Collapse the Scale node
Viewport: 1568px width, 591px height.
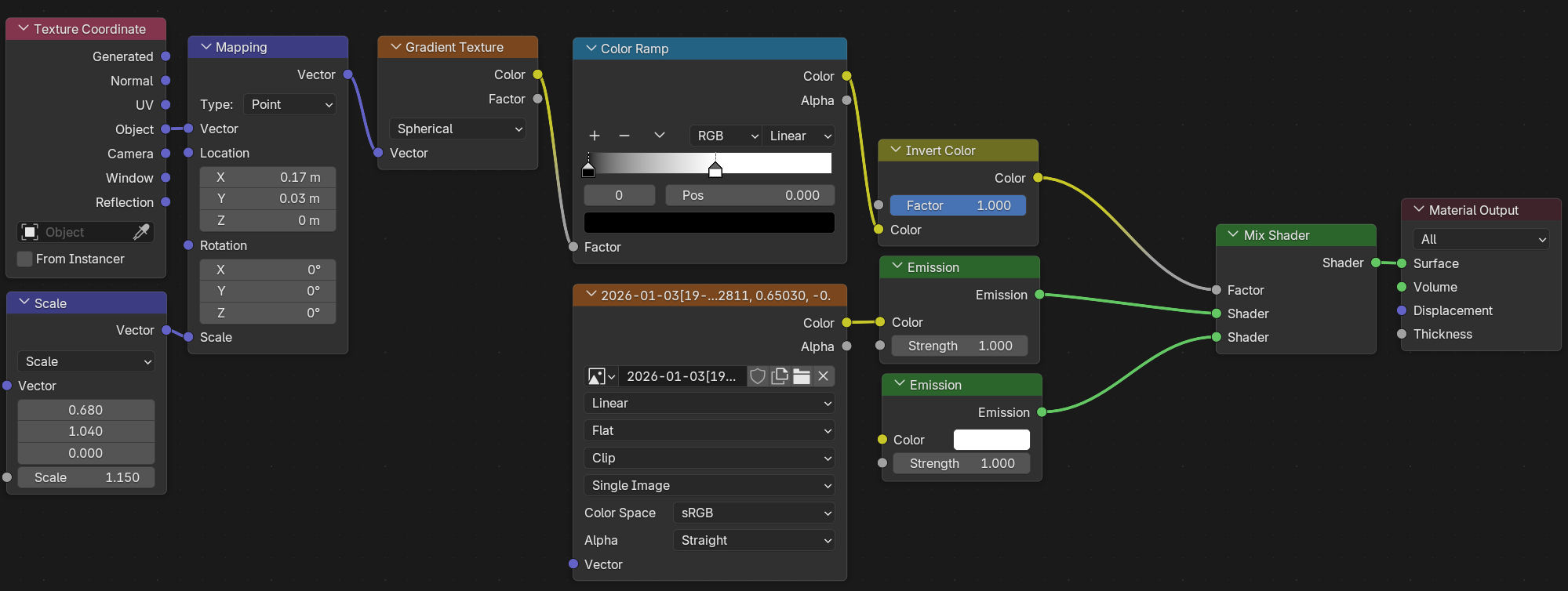point(24,303)
